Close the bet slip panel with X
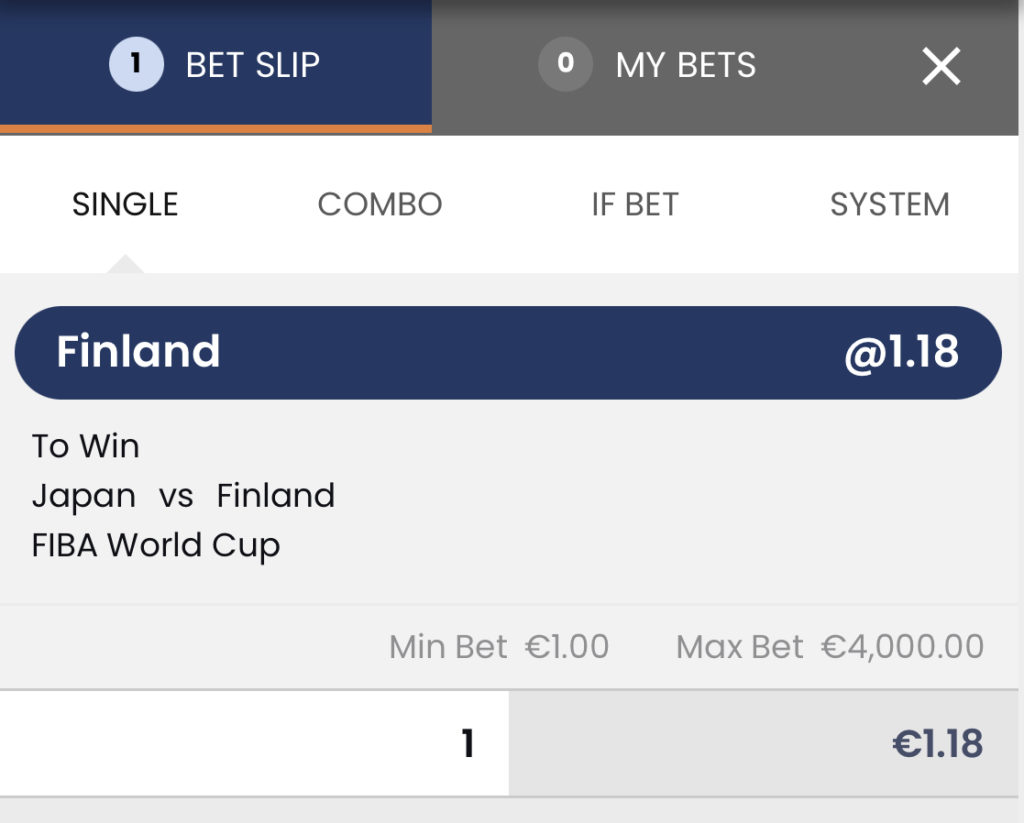1024x823 pixels. [940, 66]
